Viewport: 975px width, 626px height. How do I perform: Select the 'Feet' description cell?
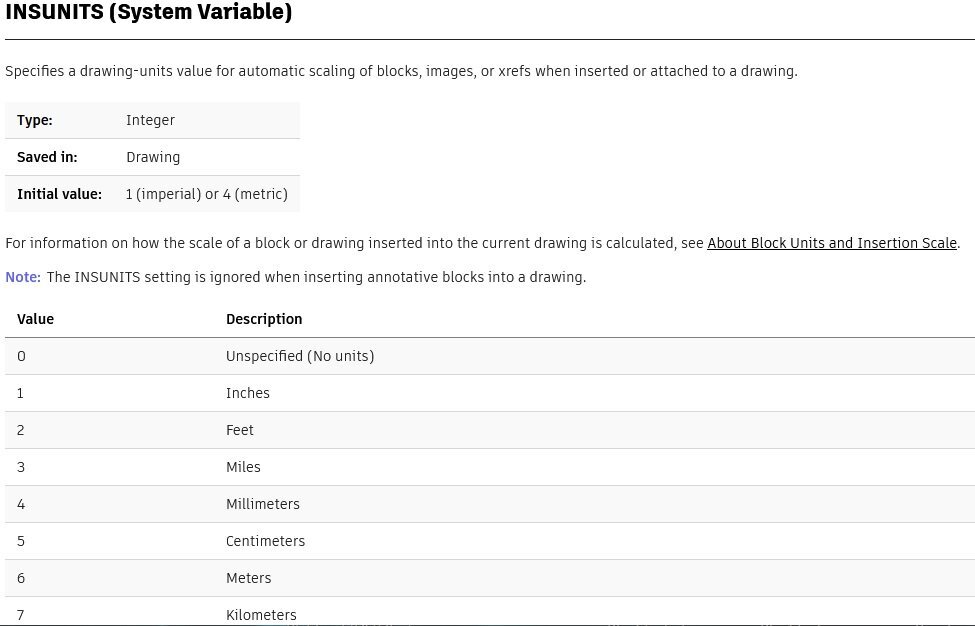pos(240,430)
